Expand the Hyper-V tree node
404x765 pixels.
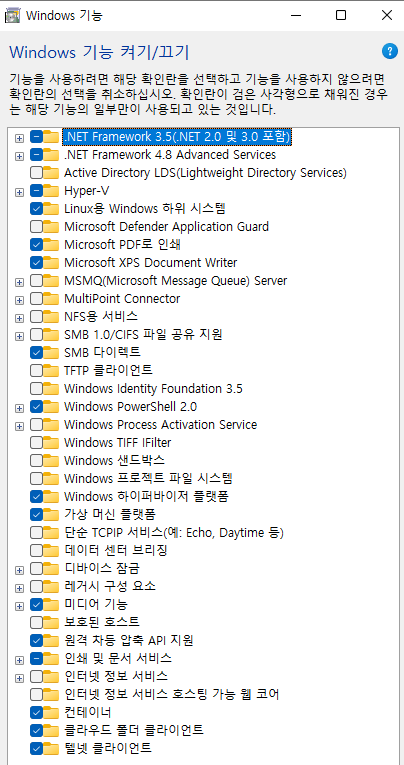point(19,192)
